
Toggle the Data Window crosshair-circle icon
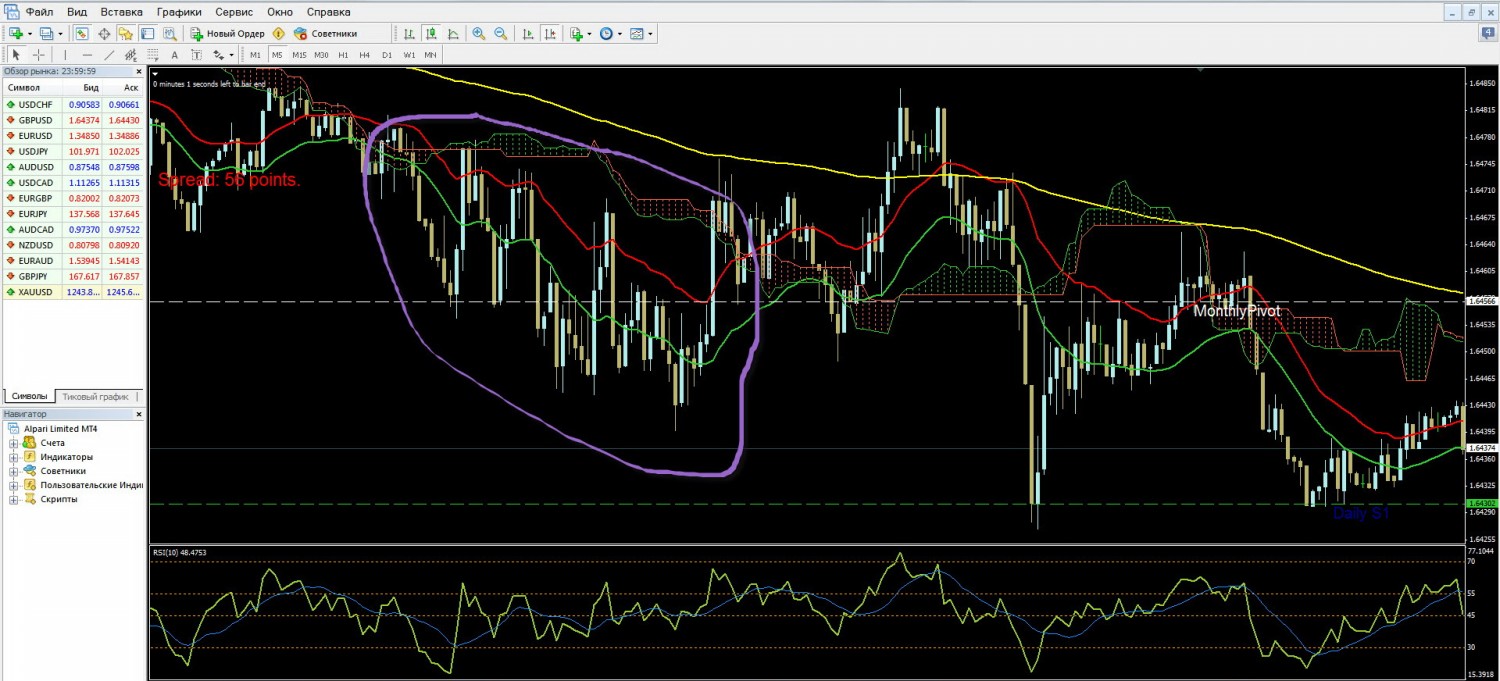(104, 33)
